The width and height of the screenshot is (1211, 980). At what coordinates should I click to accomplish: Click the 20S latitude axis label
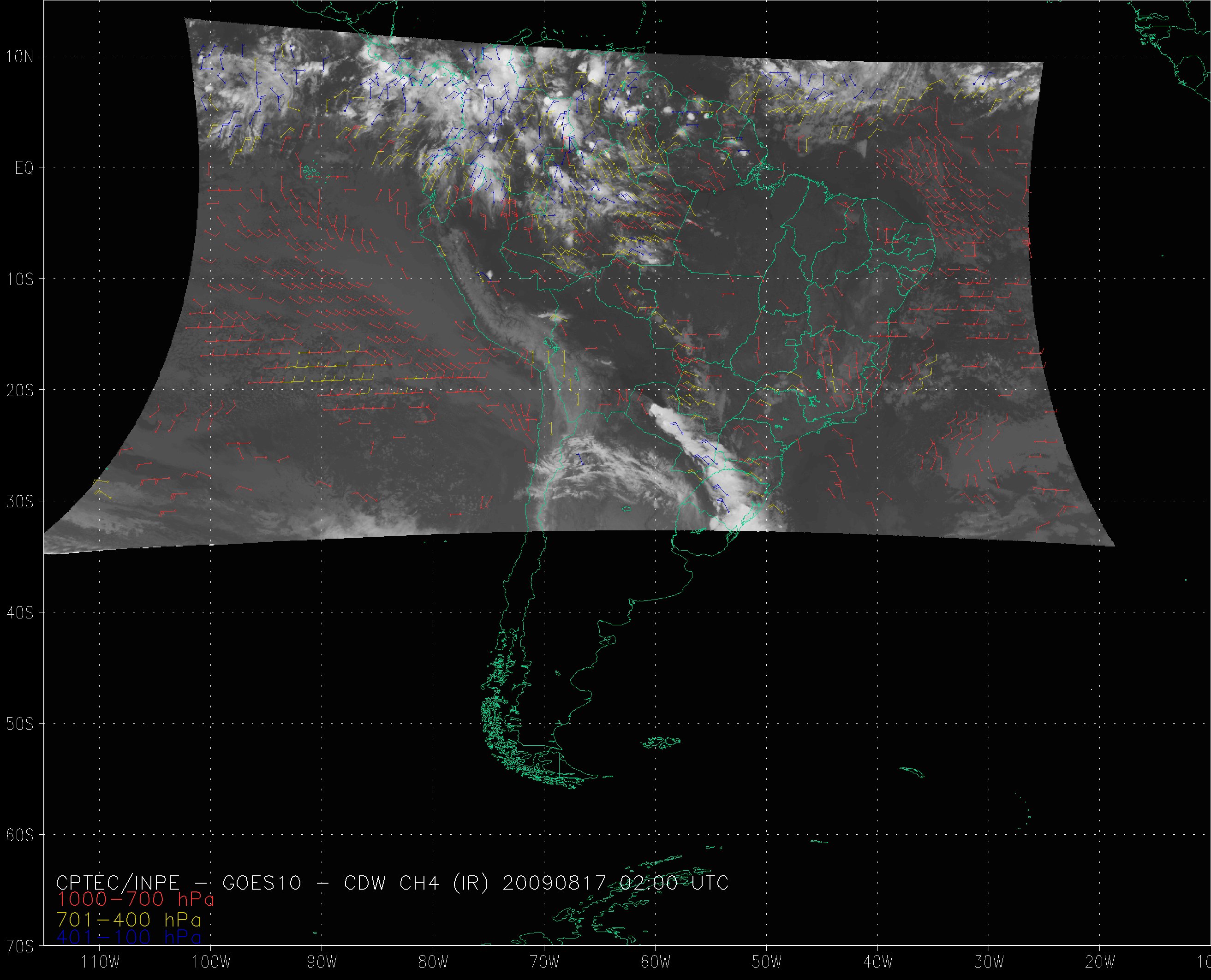20,391
